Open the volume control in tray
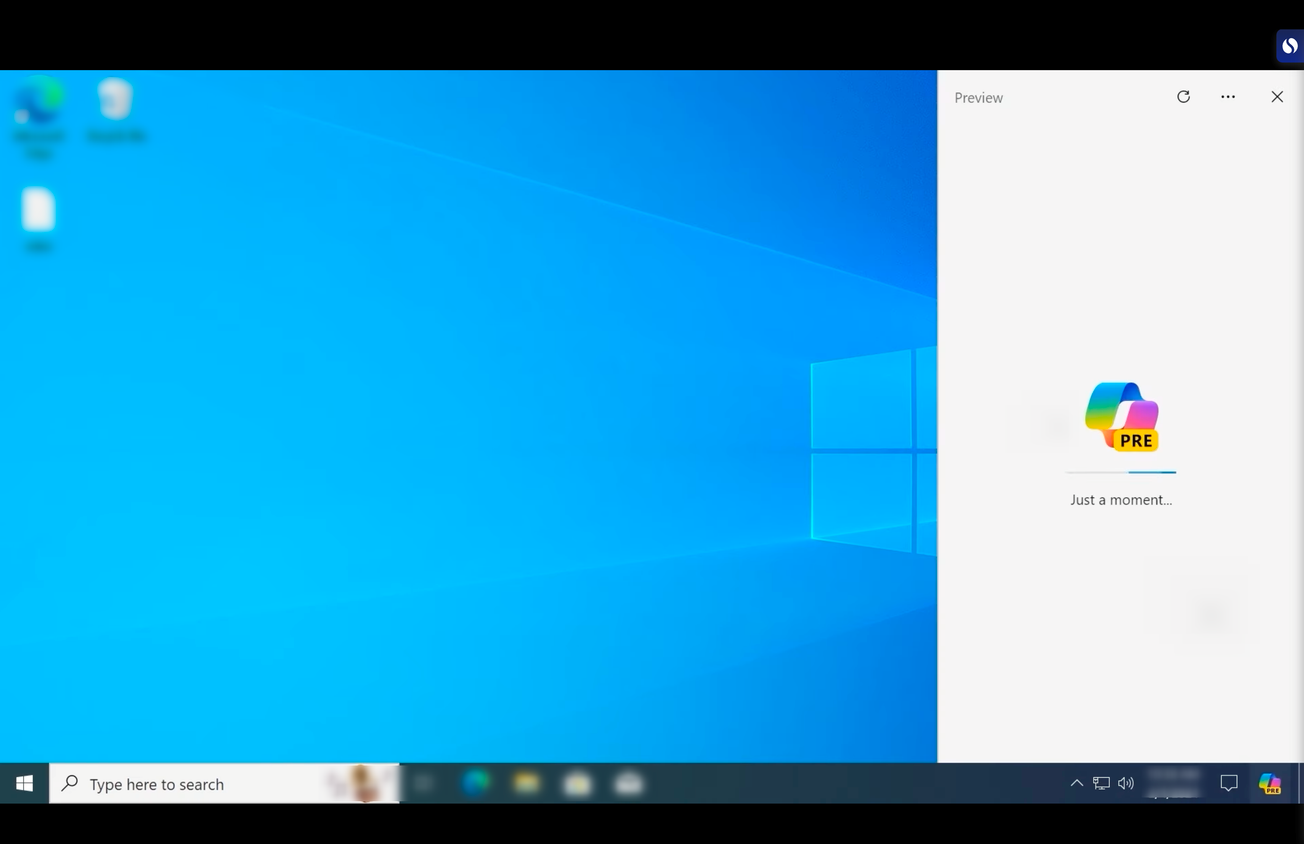Viewport: 1304px width, 844px height. (1126, 784)
